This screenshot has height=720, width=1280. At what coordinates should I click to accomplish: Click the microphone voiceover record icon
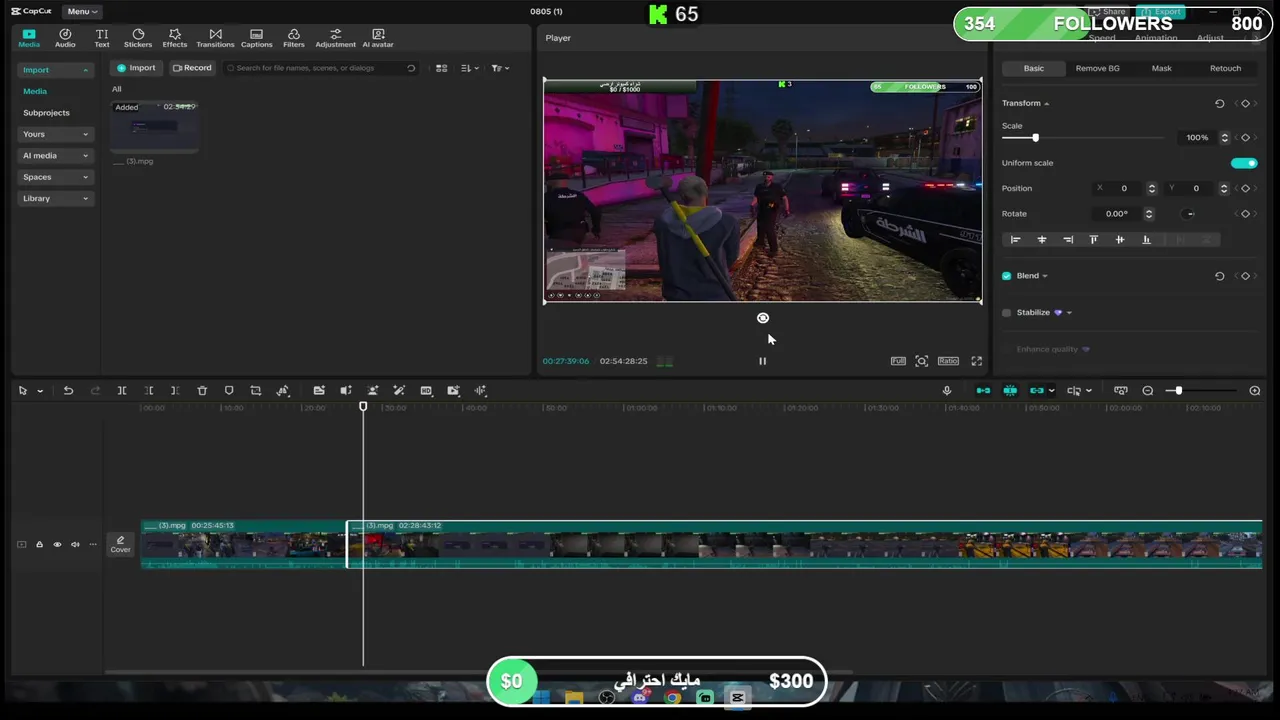click(947, 391)
